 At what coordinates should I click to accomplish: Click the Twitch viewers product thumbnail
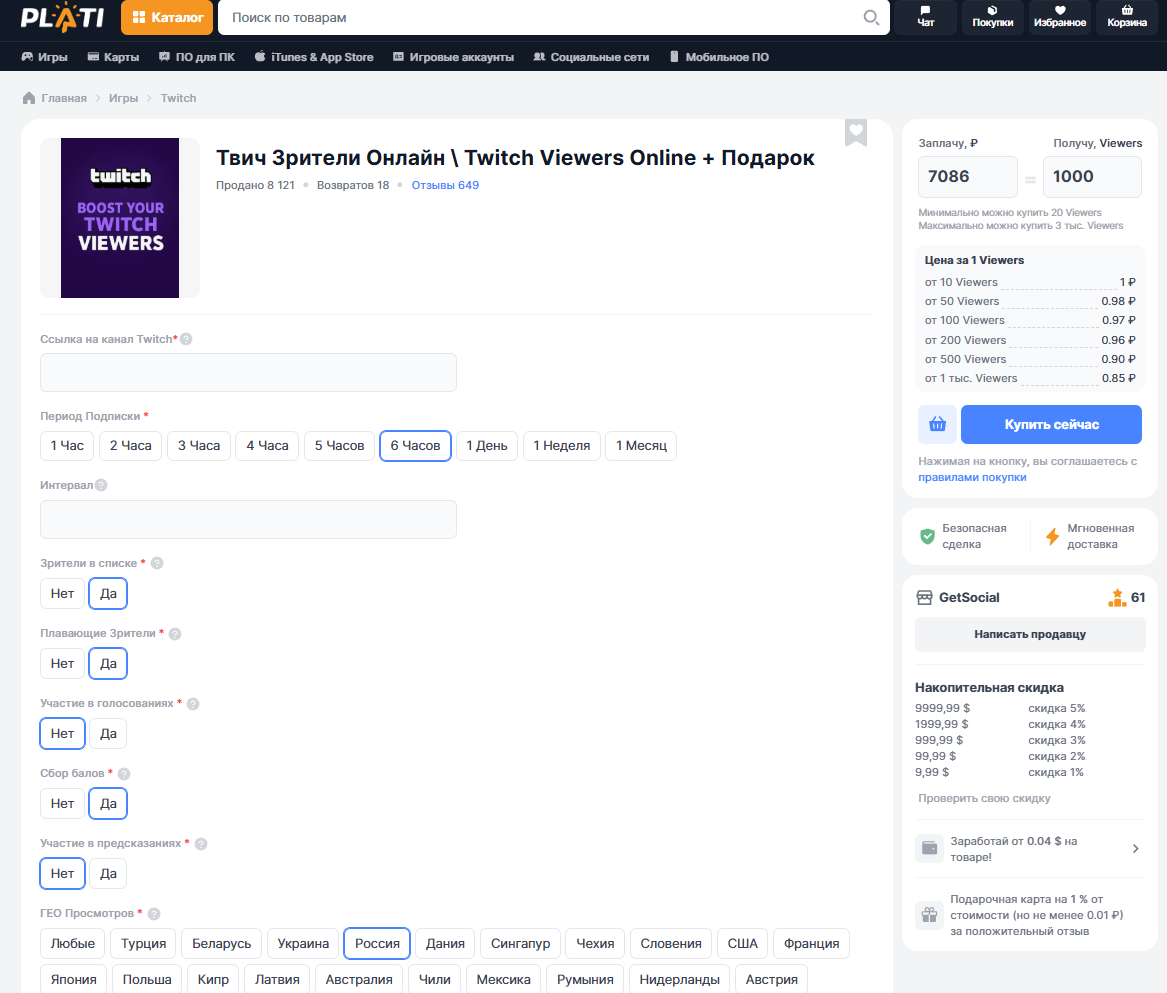pos(120,218)
